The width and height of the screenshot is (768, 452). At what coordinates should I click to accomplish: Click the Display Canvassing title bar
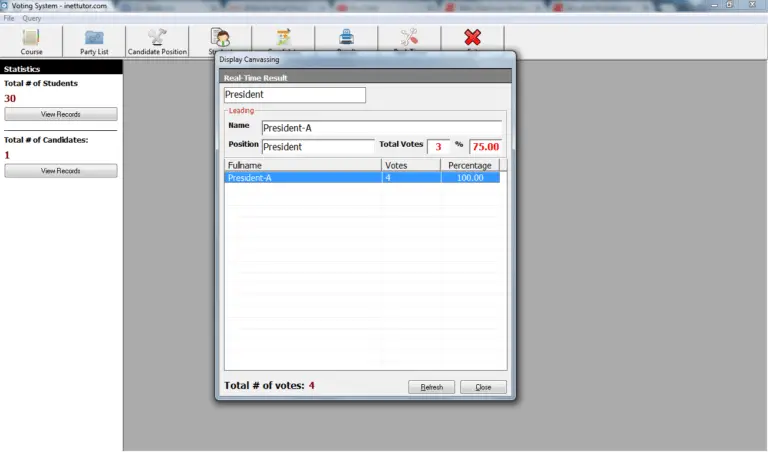tap(365, 59)
